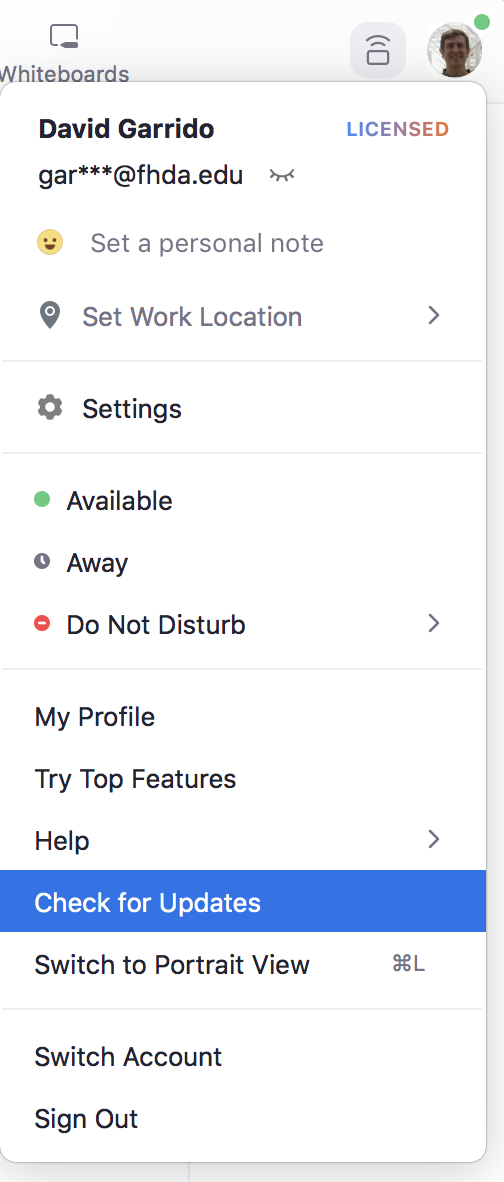This screenshot has width=504, height=1182.
Task: Click the work location pin icon
Action: click(x=50, y=315)
